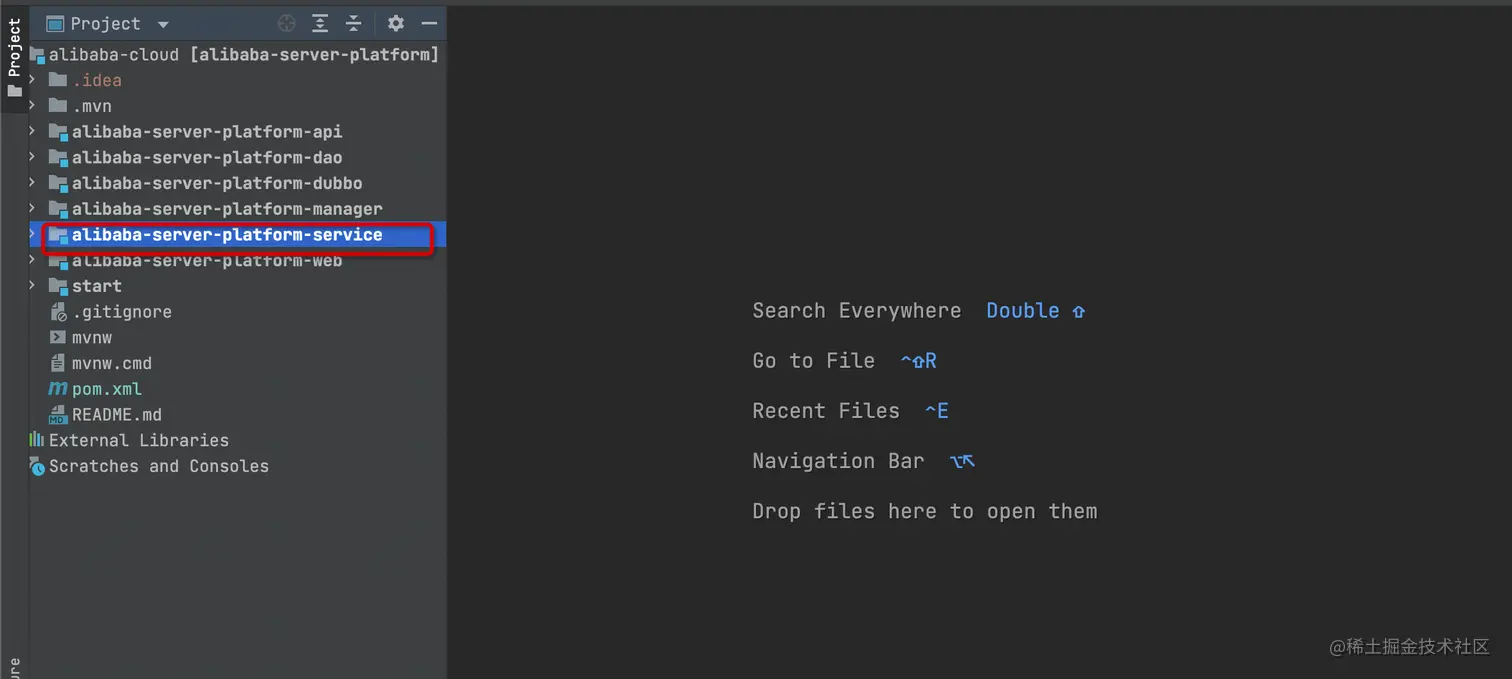Click the pom.xml Maven 'm' icon
Screen dimensions: 1512x679
click(x=58, y=389)
